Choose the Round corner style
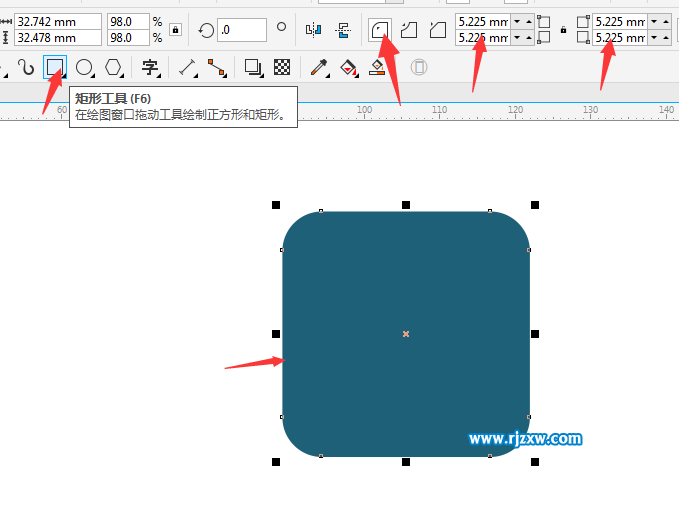679x519 pixels. [380, 30]
